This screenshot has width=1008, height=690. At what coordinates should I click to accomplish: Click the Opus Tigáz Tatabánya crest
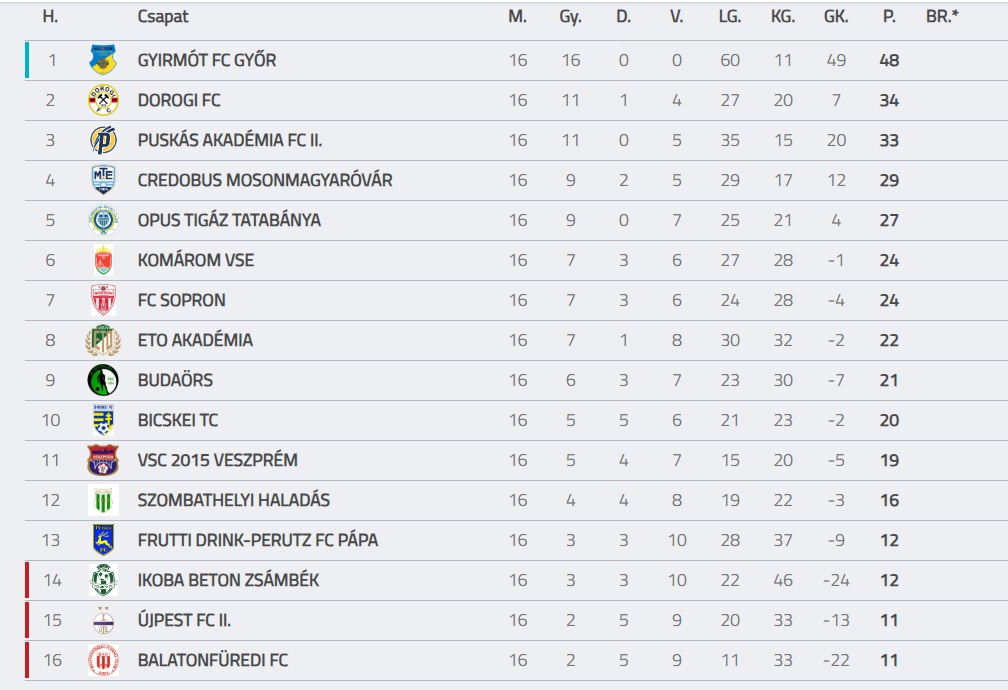click(x=103, y=220)
